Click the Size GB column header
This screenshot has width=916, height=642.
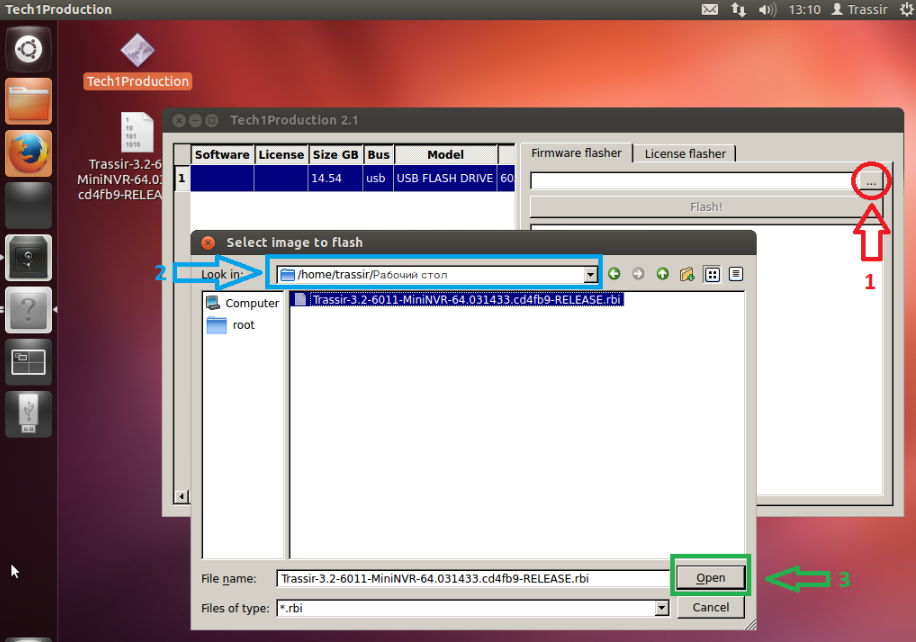[335, 155]
